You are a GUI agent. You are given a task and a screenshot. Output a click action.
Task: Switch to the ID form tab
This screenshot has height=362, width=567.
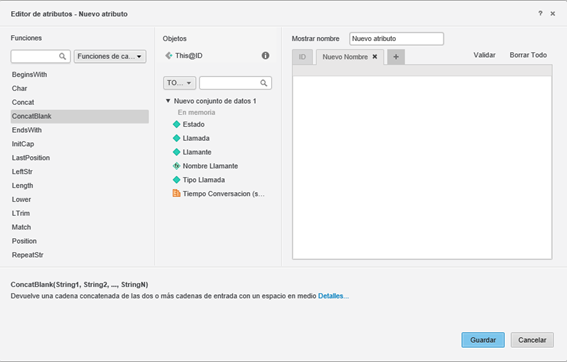[302, 57]
